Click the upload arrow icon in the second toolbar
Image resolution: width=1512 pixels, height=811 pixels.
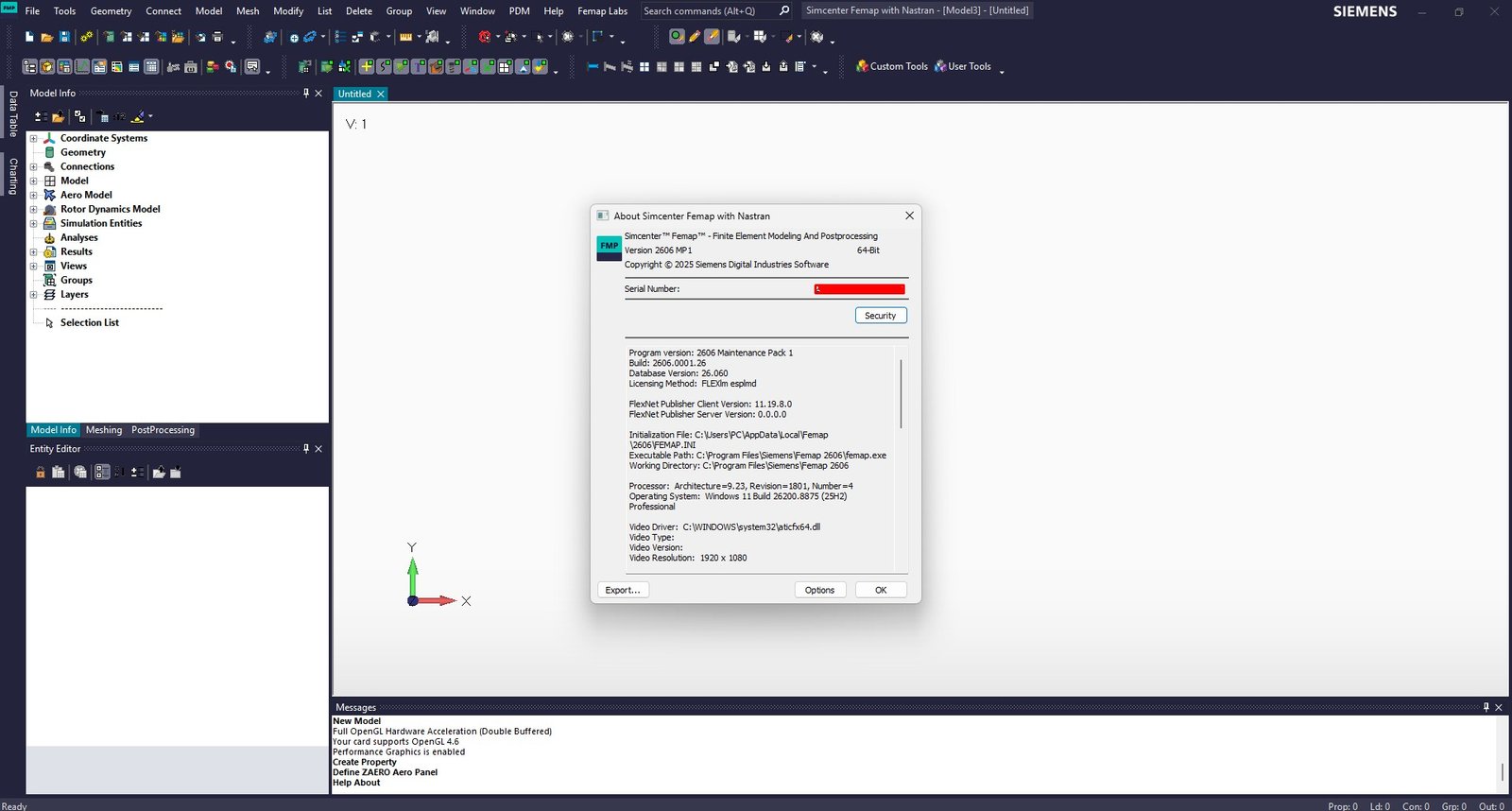(x=783, y=66)
